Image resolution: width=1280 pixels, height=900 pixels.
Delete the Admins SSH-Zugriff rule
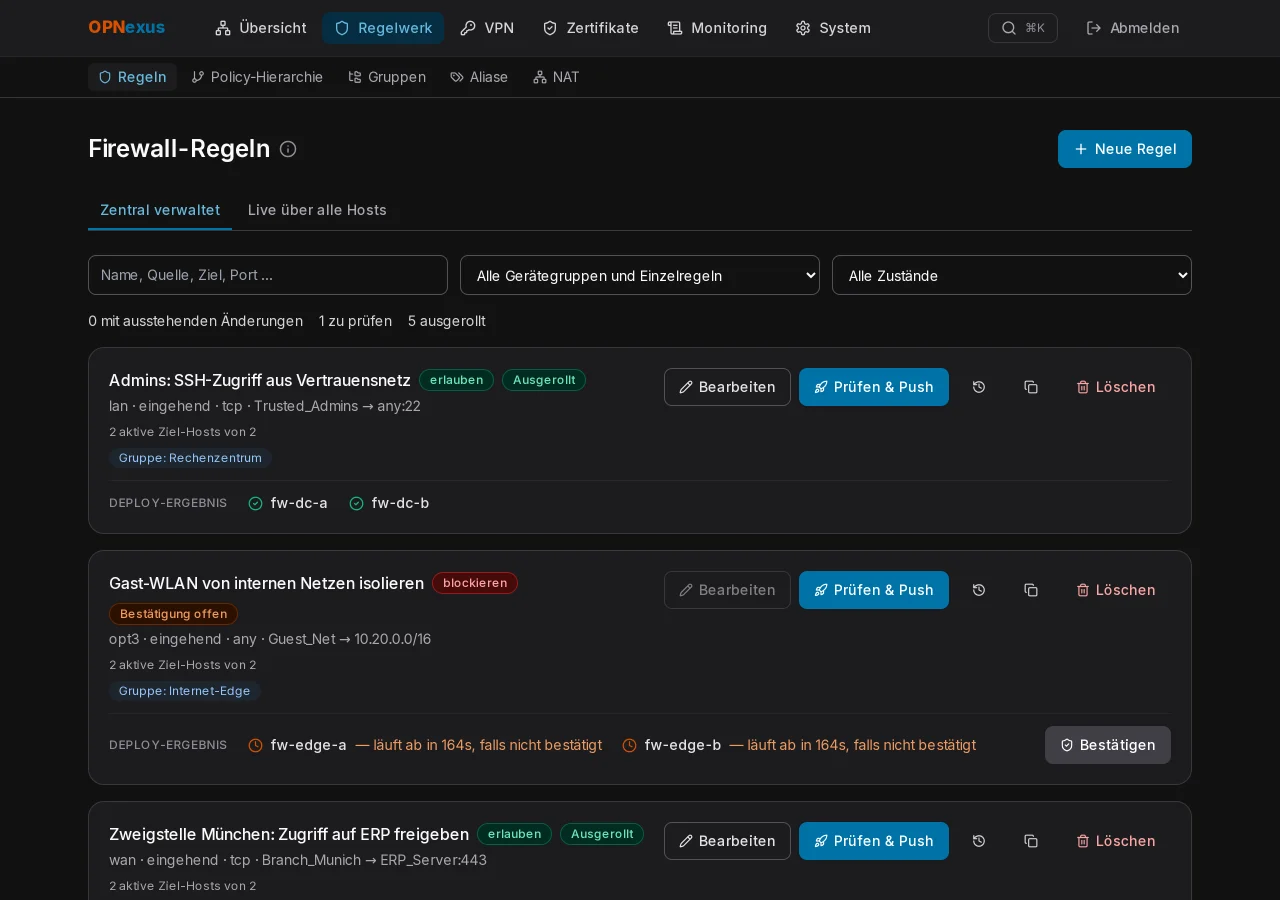[1116, 387]
